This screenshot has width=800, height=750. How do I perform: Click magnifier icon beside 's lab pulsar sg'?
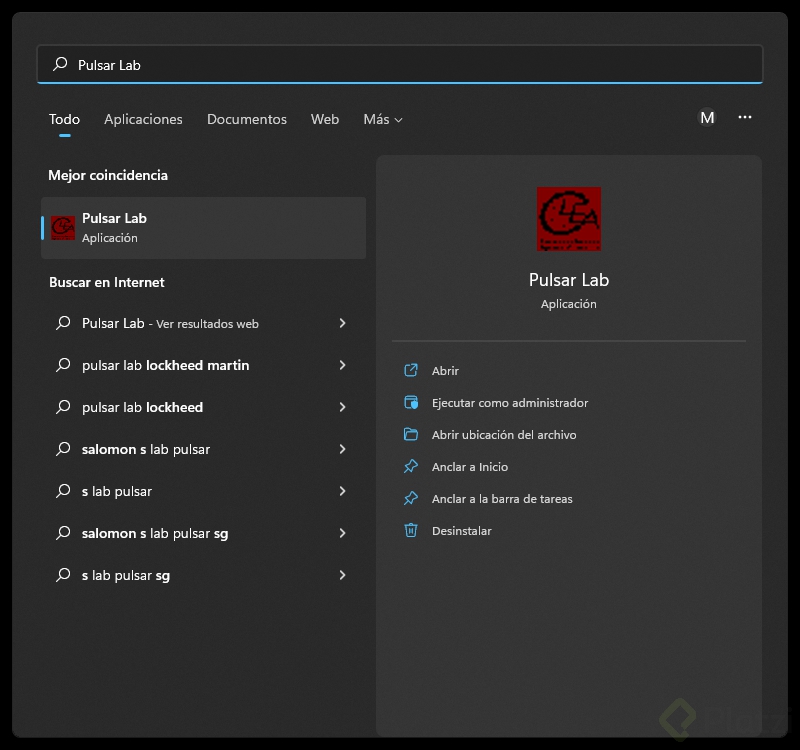63,575
